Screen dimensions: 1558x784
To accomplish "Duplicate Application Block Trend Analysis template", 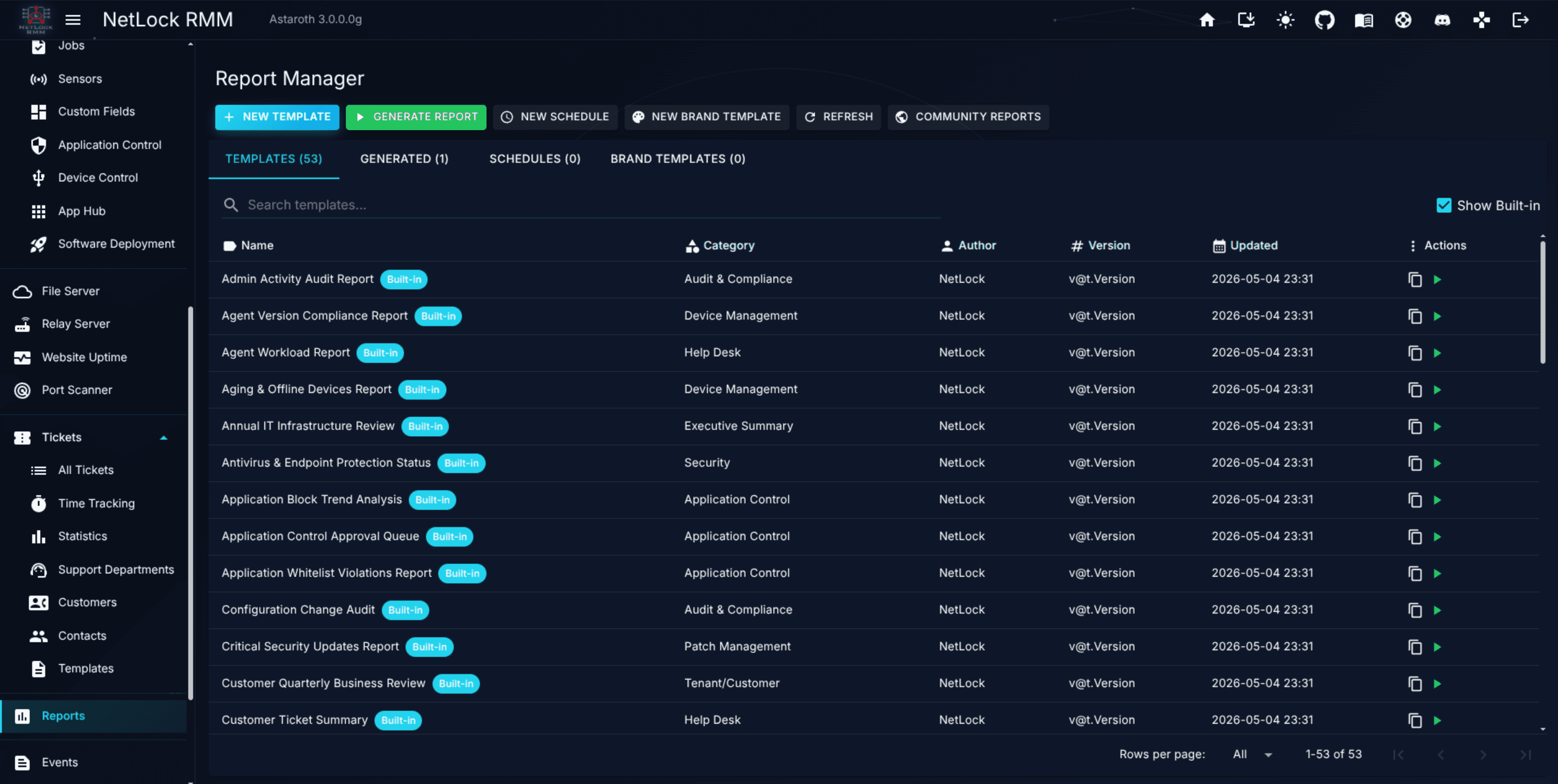I will pyautogui.click(x=1415, y=500).
